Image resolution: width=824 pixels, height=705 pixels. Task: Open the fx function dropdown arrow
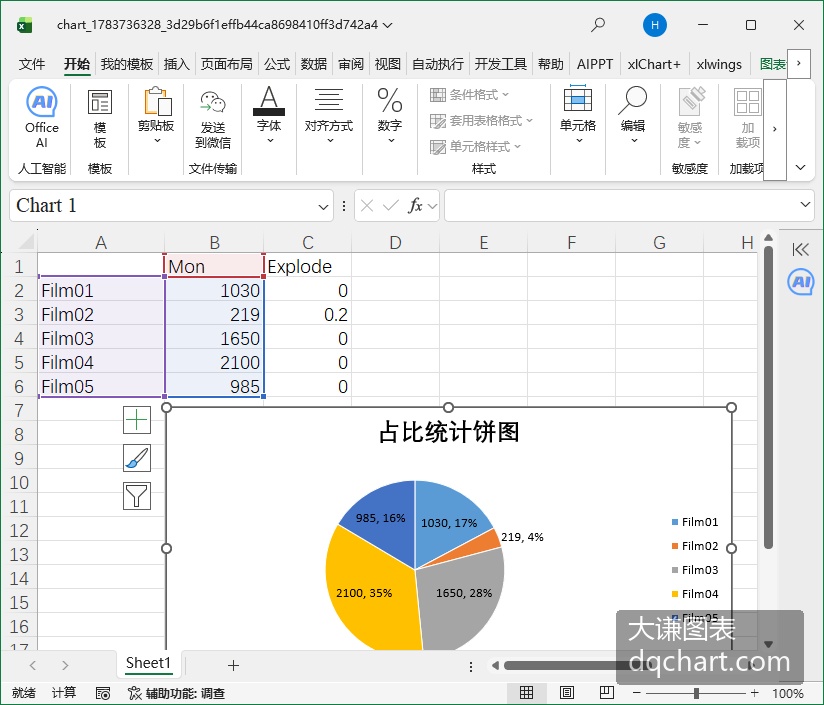pyautogui.click(x=432, y=206)
